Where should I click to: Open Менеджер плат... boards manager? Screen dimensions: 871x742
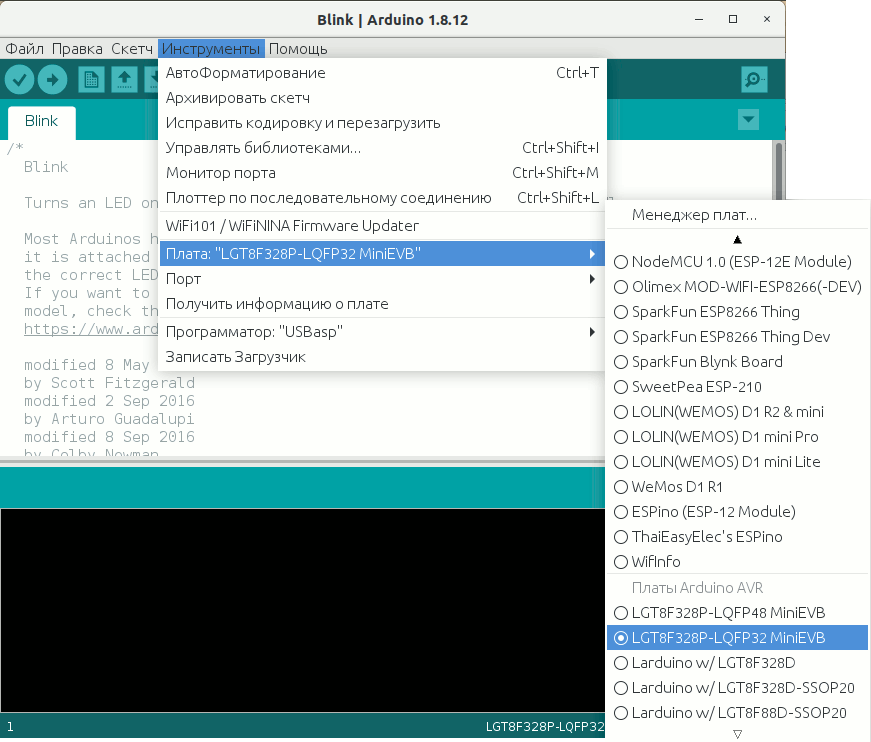click(737, 214)
